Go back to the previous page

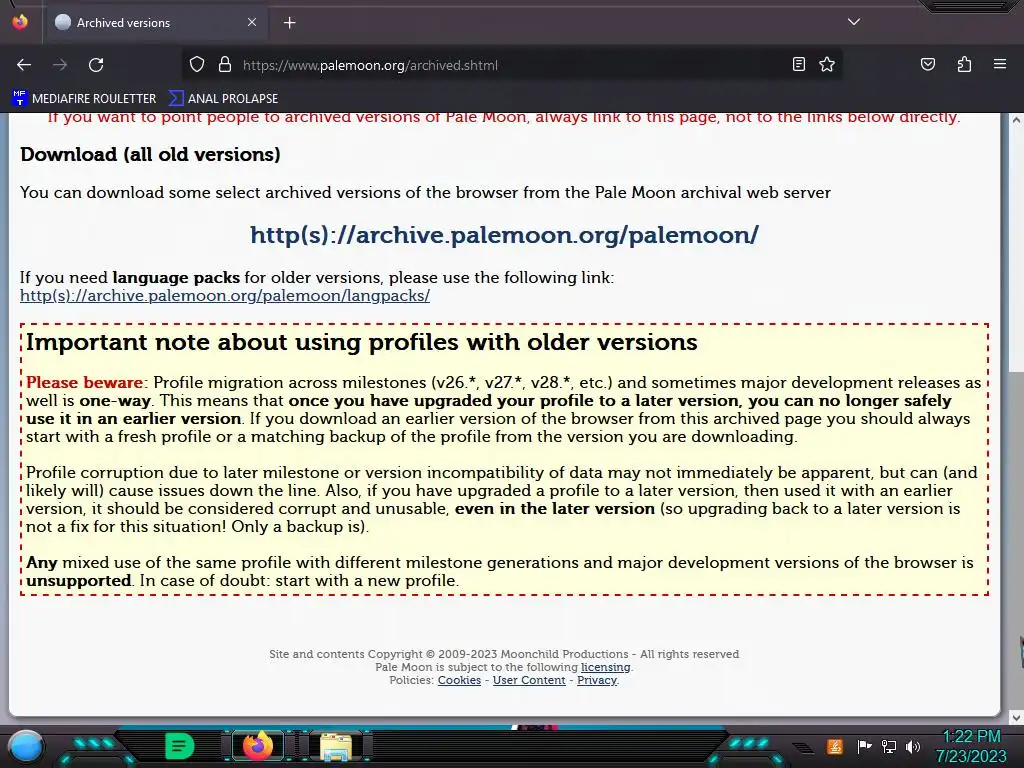[x=24, y=65]
